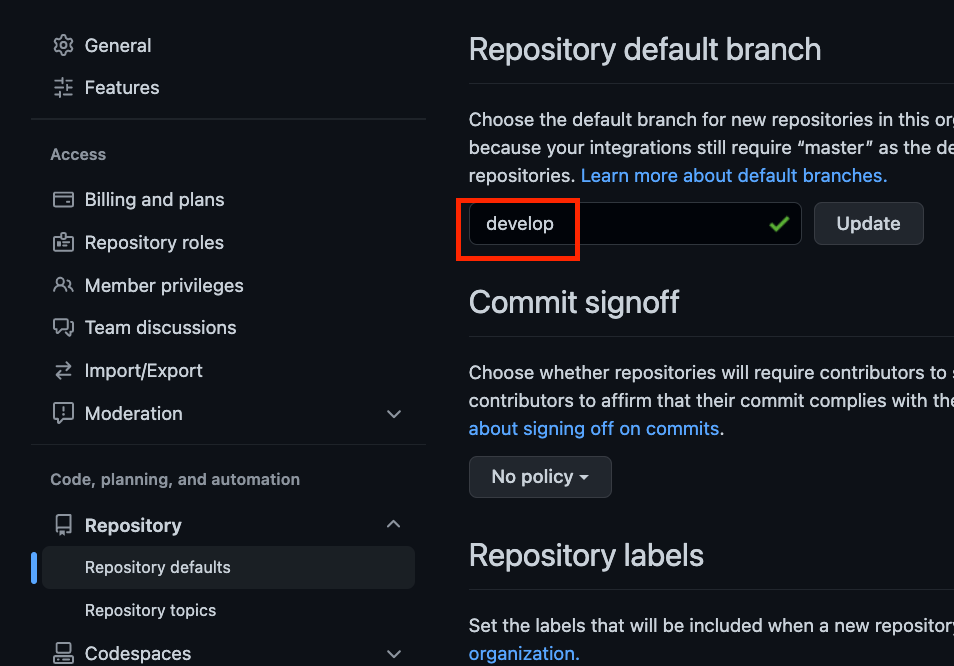Click the Codespaces icon in sidebar
Image resolution: width=954 pixels, height=666 pixels.
(x=63, y=653)
